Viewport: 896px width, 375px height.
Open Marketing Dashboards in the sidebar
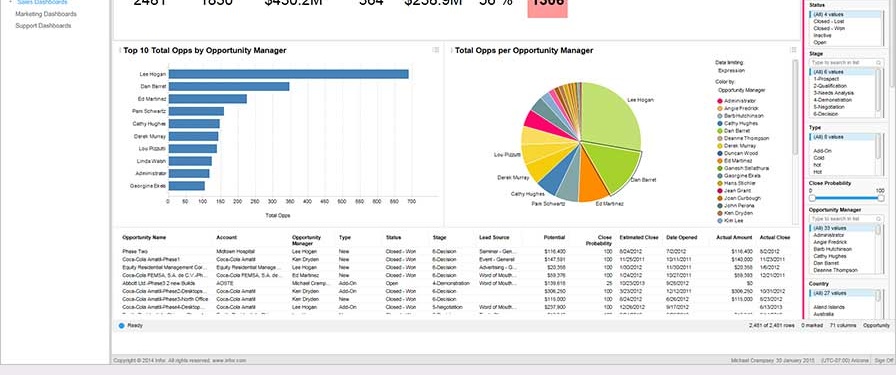tap(46, 14)
